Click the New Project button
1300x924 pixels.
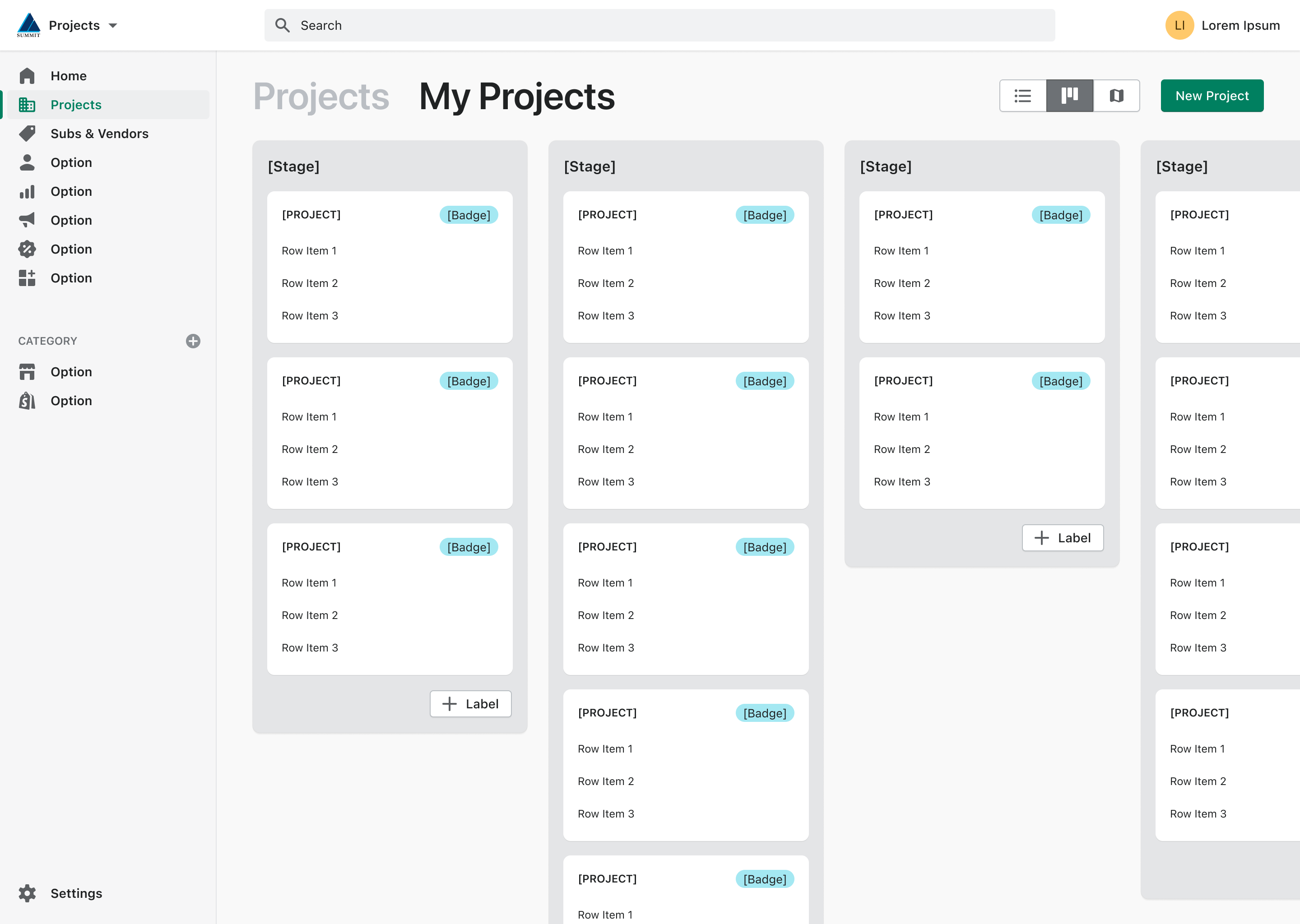coord(1212,96)
